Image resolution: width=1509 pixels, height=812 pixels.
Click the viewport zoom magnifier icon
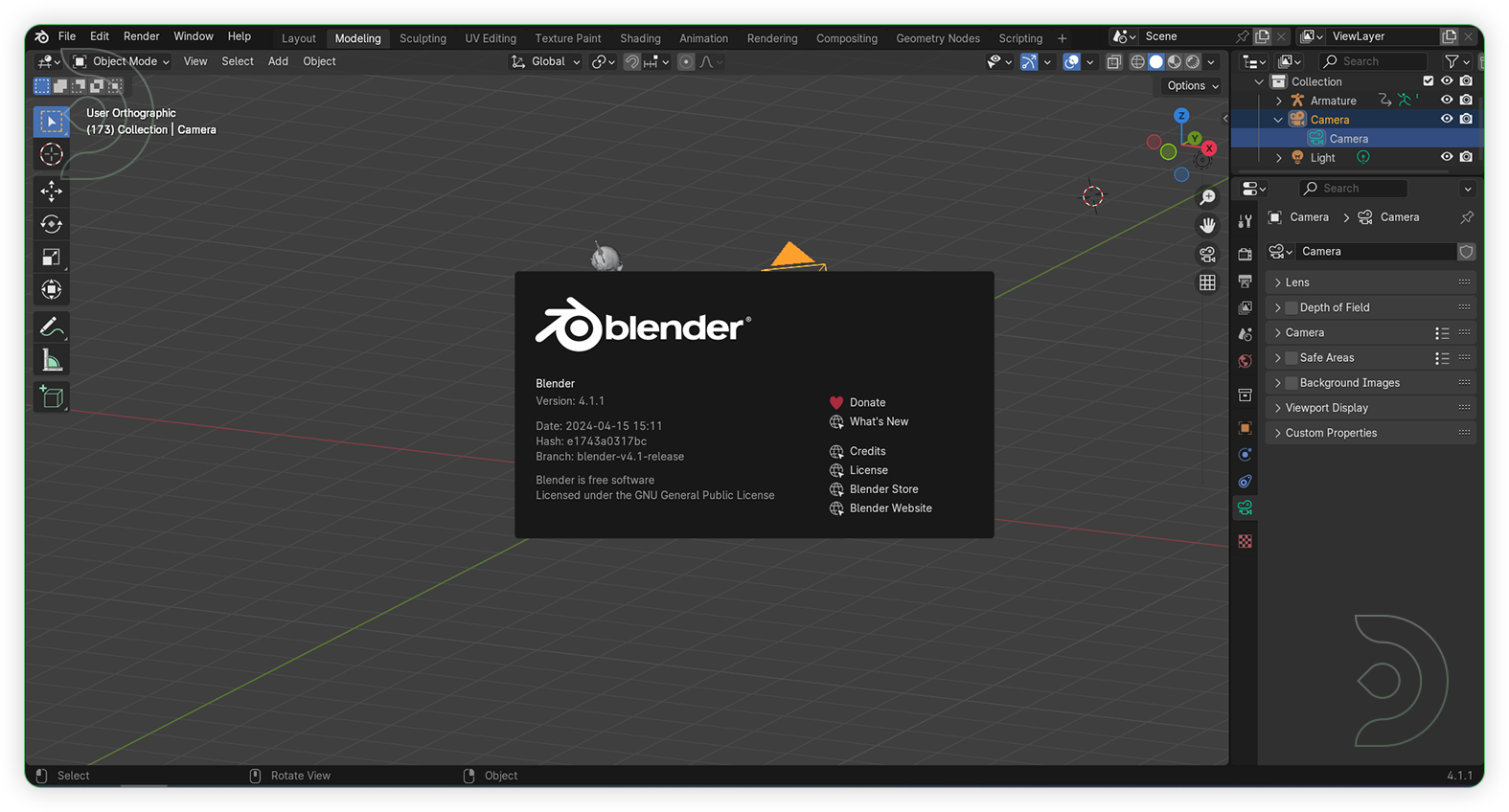1207,197
